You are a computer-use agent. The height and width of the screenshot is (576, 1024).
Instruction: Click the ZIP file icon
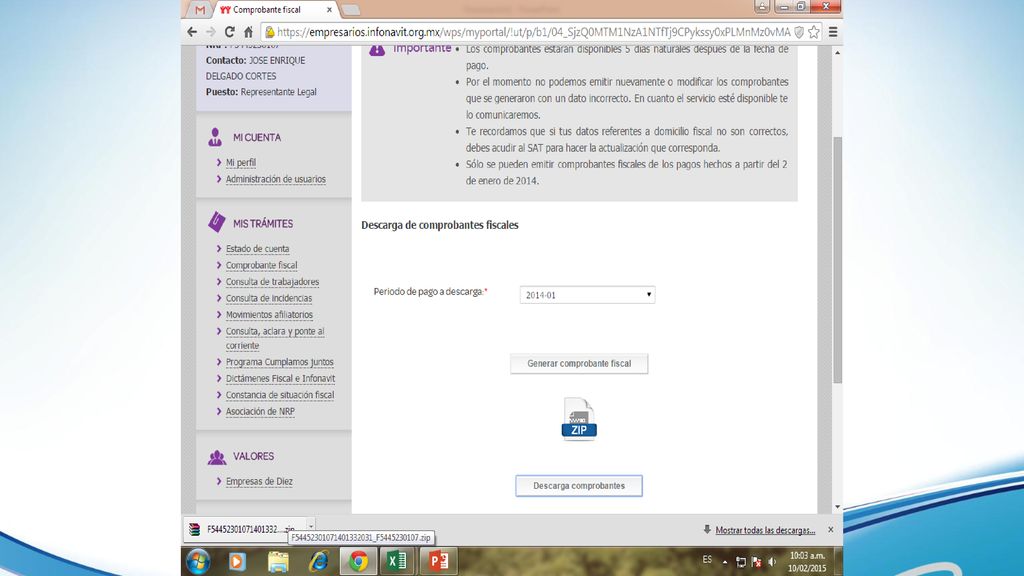[579, 419]
